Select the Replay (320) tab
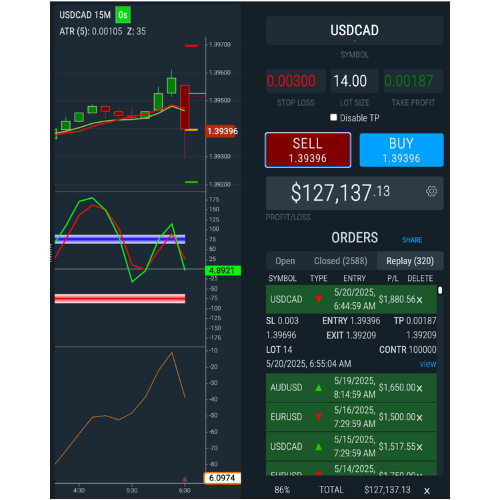500x500 pixels. pyautogui.click(x=410, y=261)
